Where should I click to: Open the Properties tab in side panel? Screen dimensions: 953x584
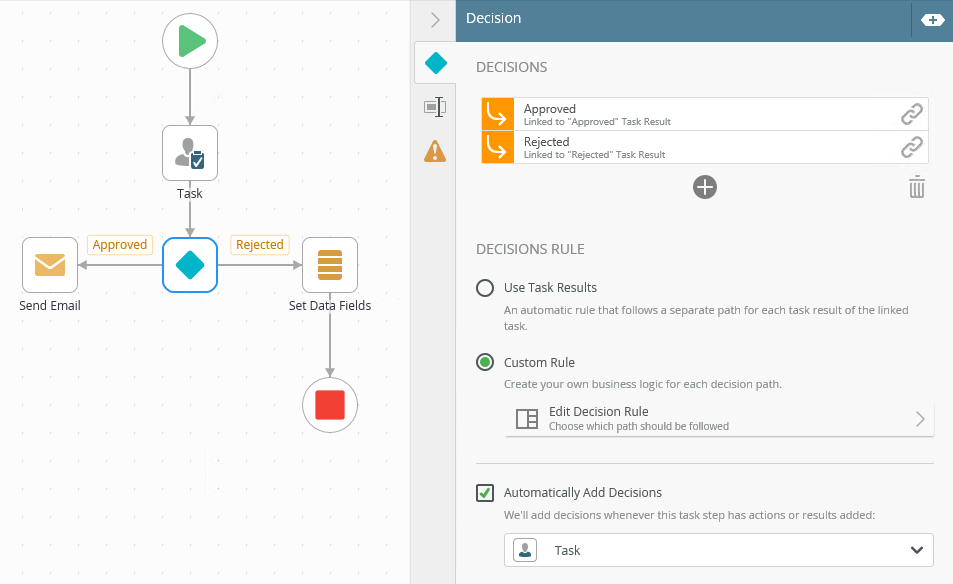[435, 107]
